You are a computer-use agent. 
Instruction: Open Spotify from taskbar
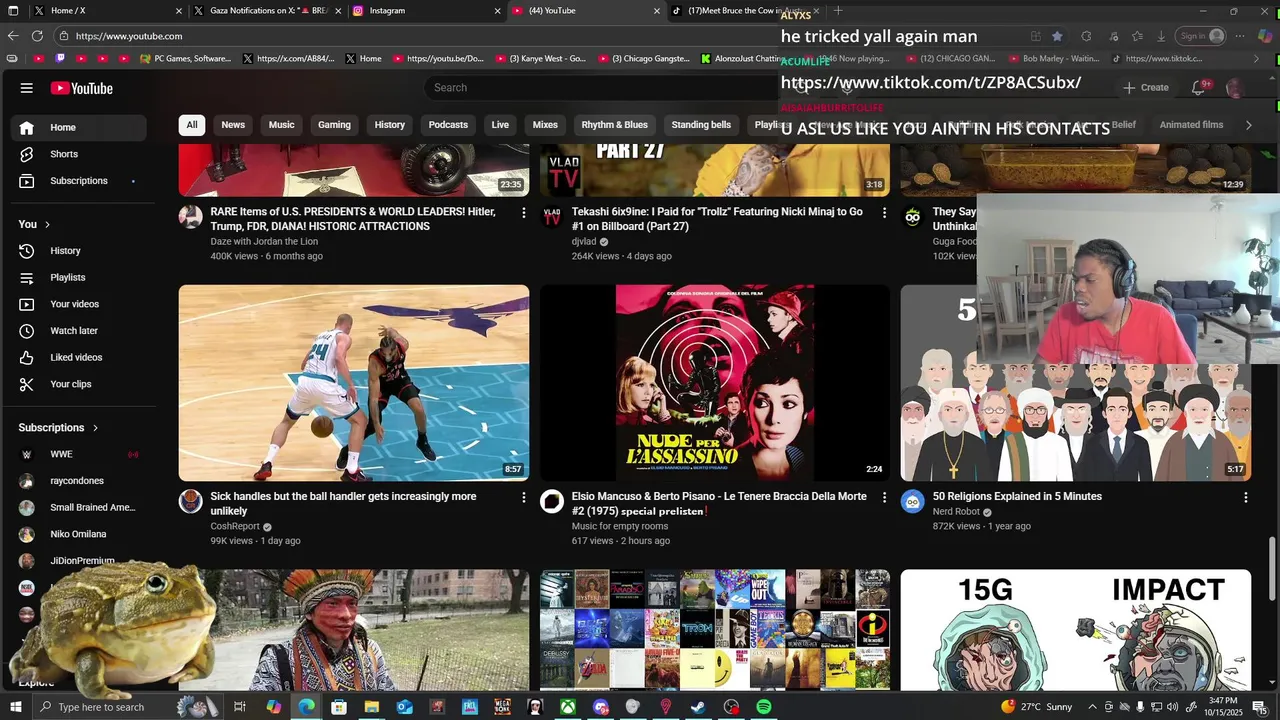coord(764,707)
